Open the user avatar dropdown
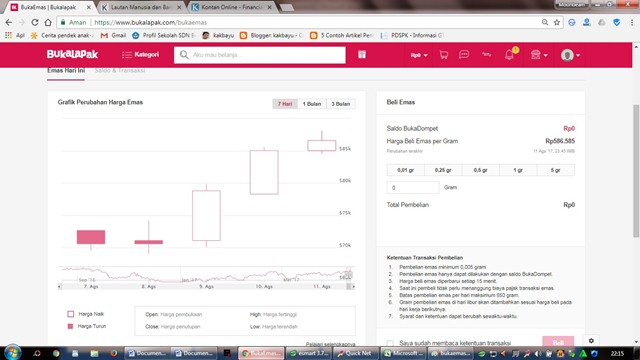This screenshot has width=640, height=360. [570, 55]
